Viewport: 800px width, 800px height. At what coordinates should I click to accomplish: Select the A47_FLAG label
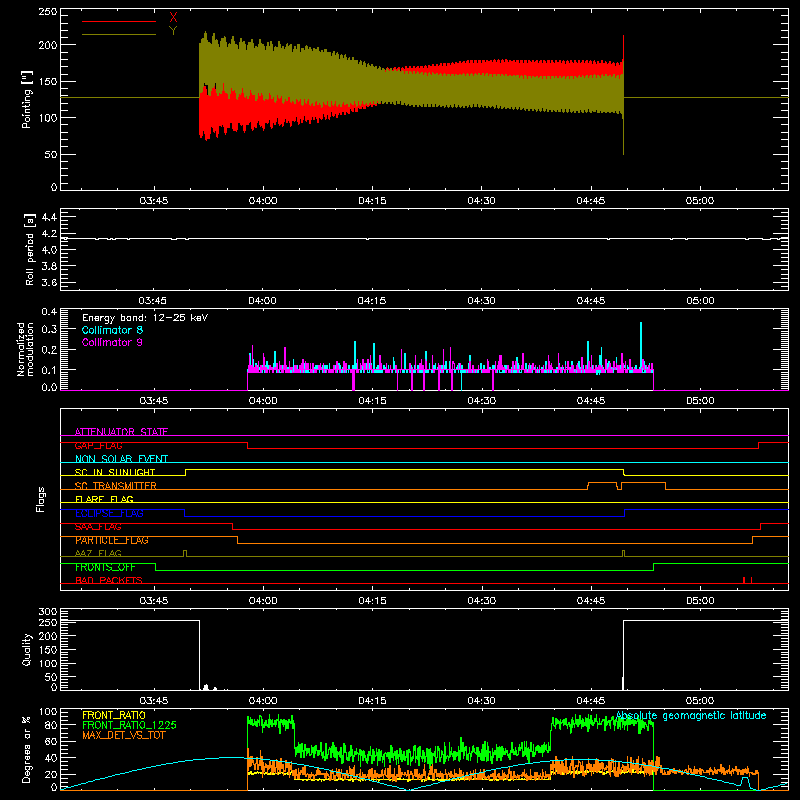[98, 553]
